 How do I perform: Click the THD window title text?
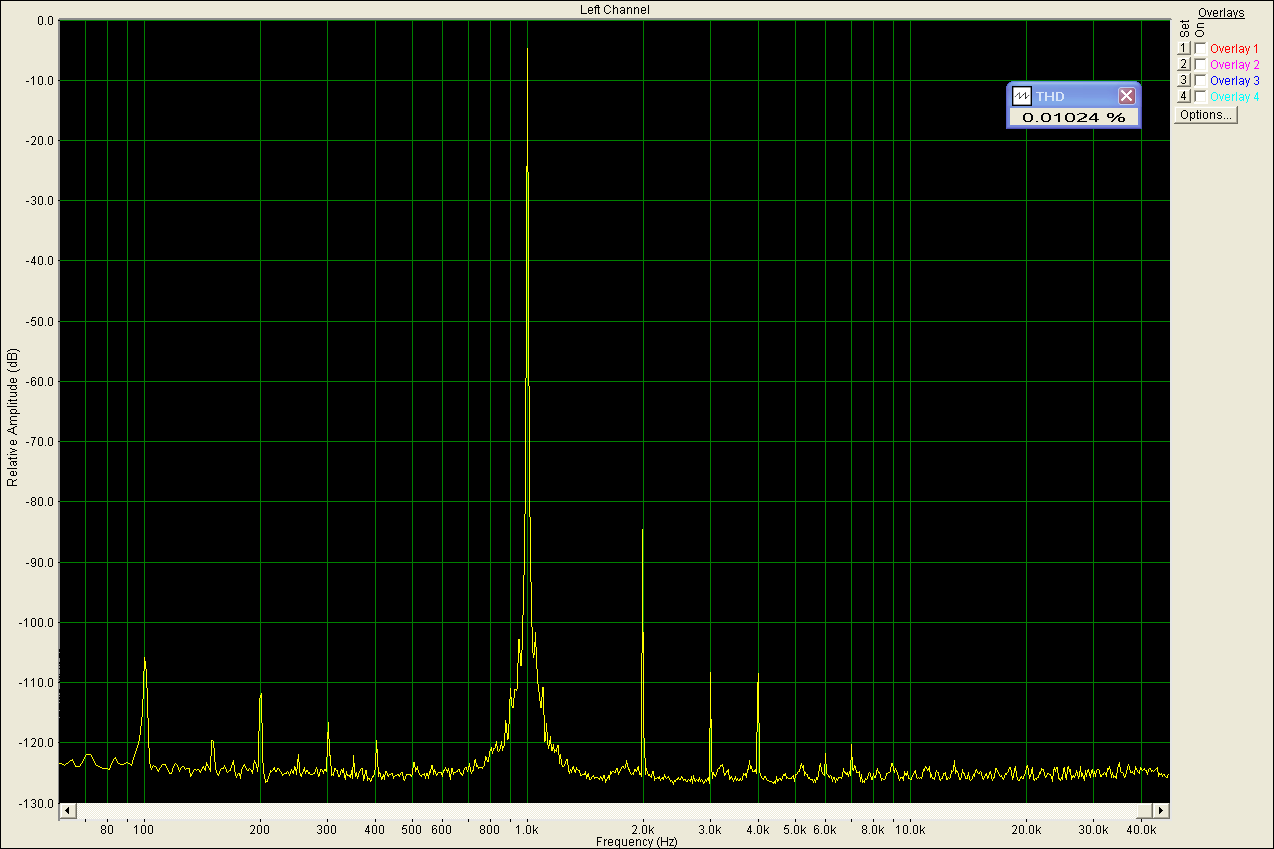(1050, 96)
